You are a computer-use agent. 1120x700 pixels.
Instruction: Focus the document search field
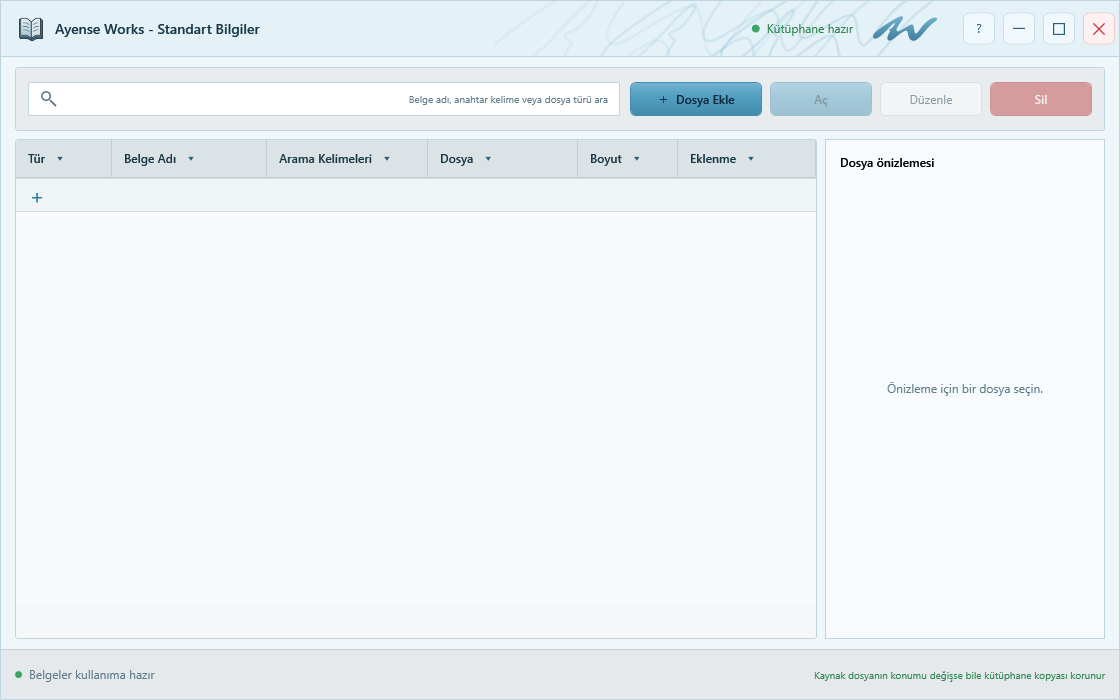click(x=324, y=99)
